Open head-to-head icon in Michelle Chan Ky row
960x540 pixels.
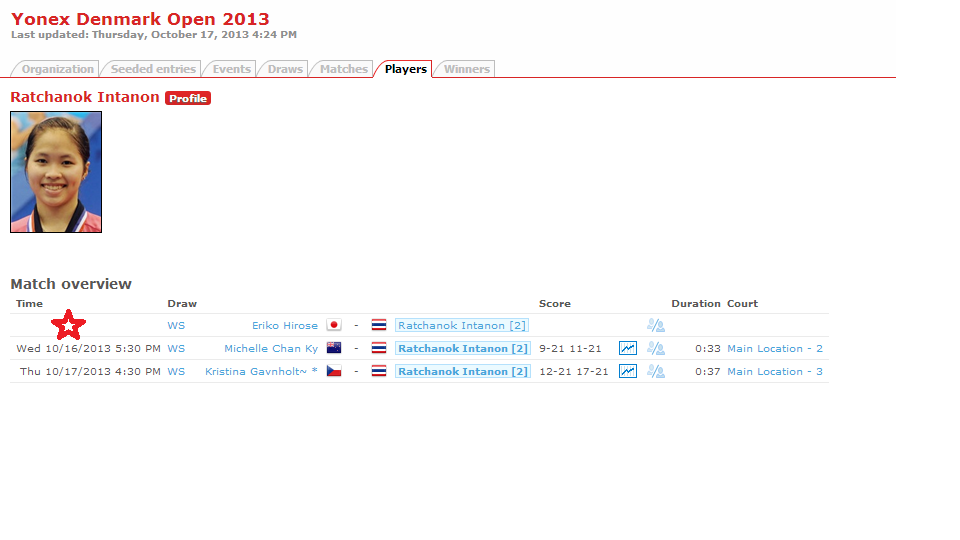click(x=656, y=348)
